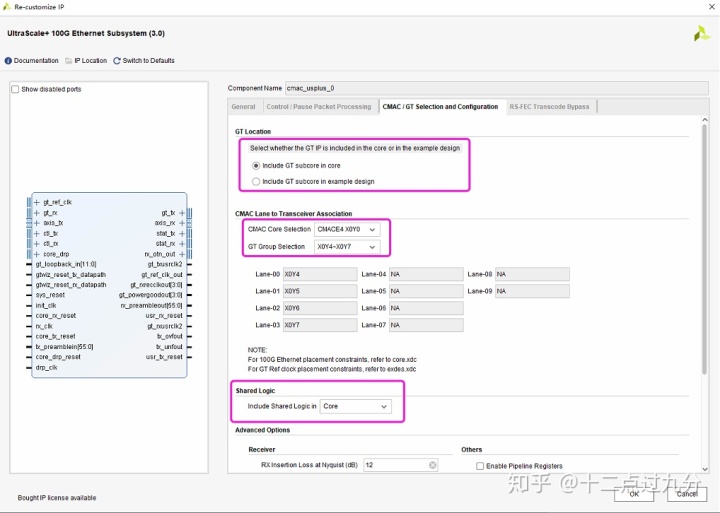Click the Lane-08 NA field
The width and height of the screenshot is (720, 513).
pyautogui.click(x=532, y=274)
